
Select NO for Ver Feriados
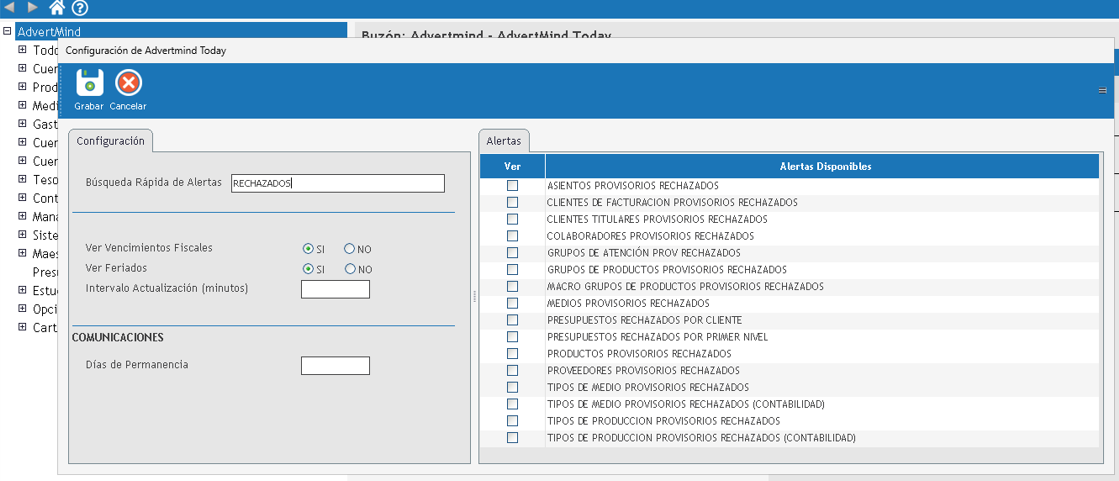click(x=350, y=269)
